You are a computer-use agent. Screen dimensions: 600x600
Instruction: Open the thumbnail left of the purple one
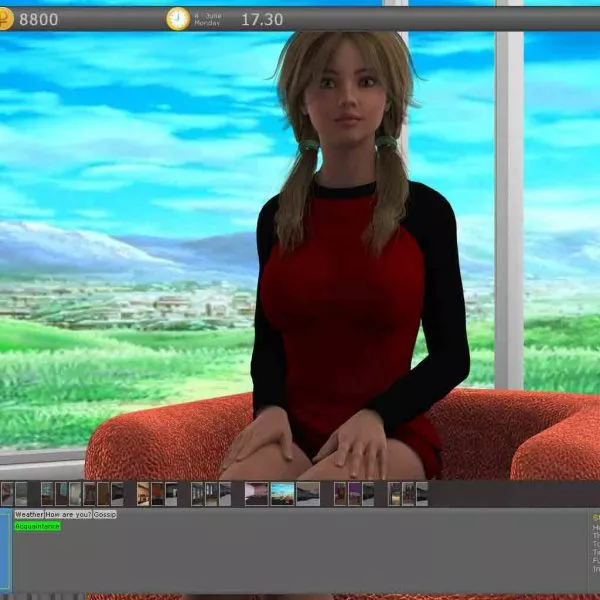(x=340, y=493)
